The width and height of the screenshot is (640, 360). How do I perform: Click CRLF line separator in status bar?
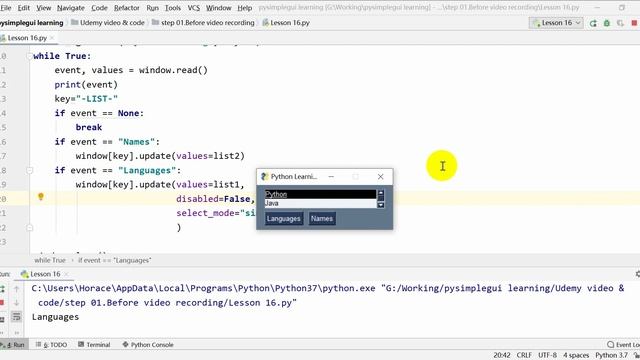tap(524, 356)
